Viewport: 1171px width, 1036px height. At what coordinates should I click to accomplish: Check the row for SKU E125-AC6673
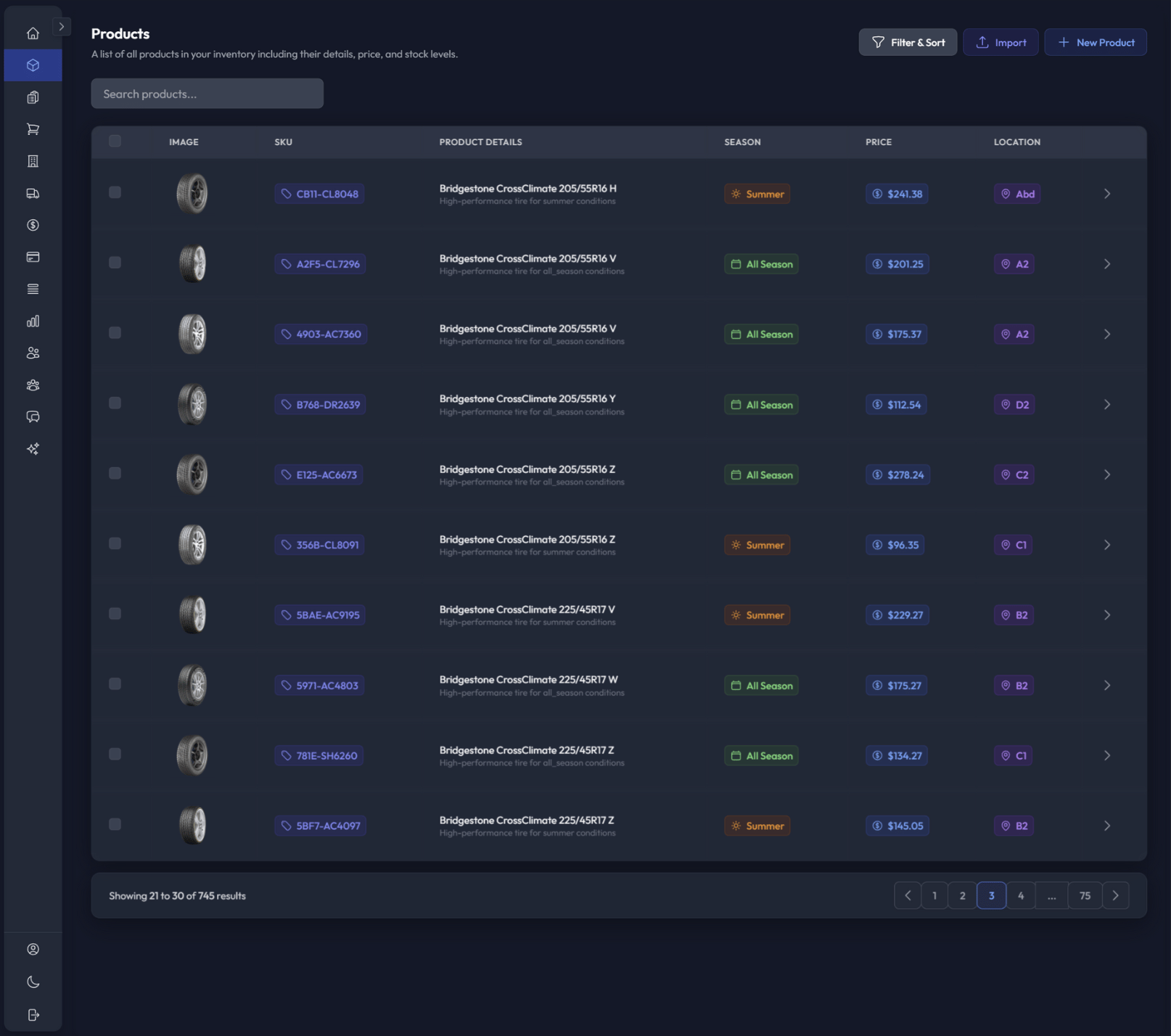coord(115,473)
